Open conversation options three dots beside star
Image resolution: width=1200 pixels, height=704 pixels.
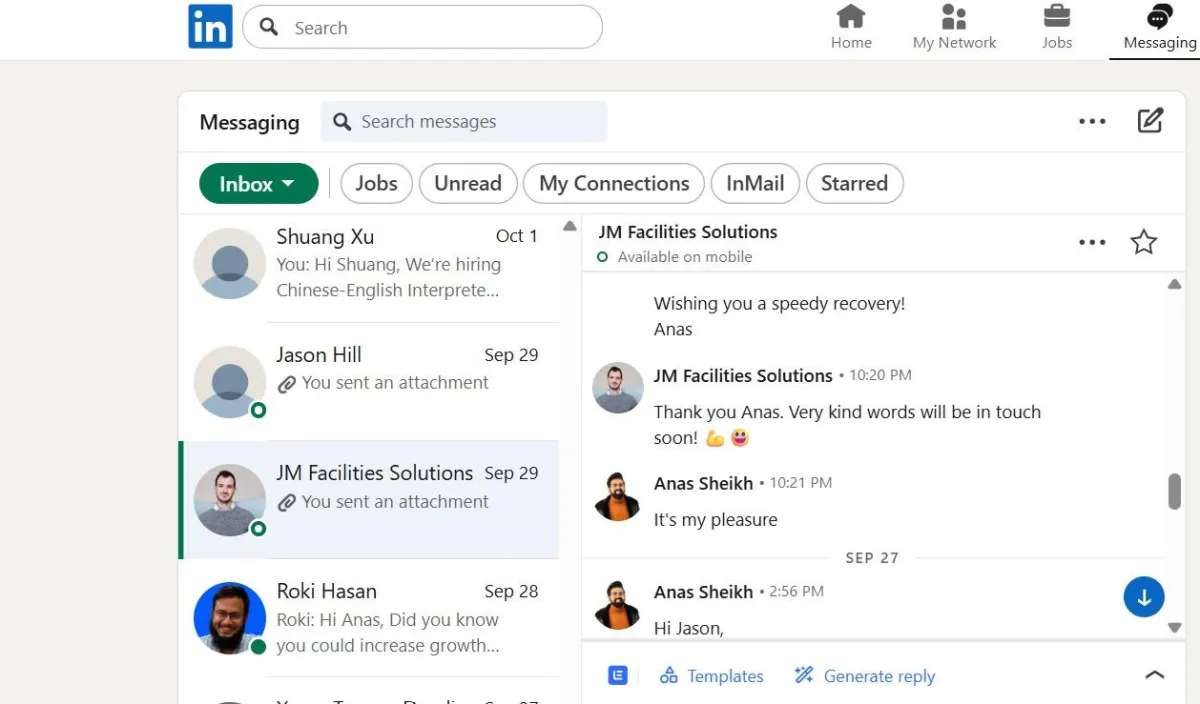coord(1092,242)
